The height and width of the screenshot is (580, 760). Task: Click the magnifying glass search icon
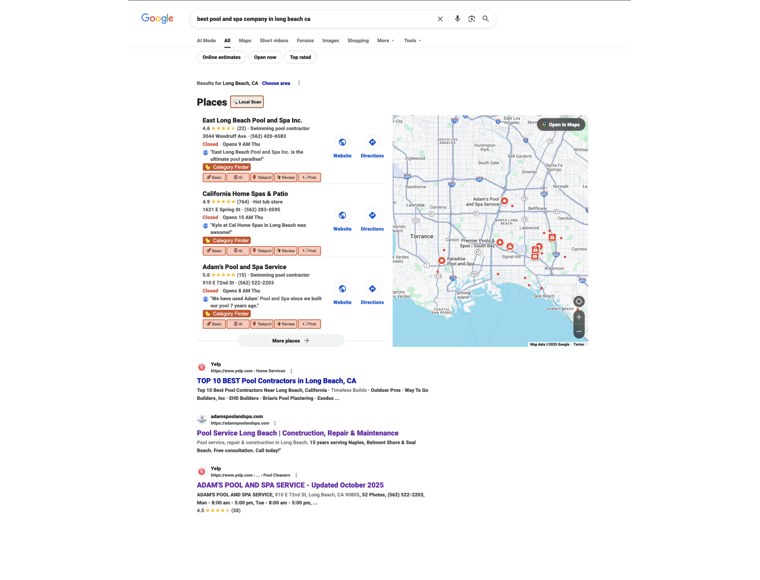(x=486, y=19)
